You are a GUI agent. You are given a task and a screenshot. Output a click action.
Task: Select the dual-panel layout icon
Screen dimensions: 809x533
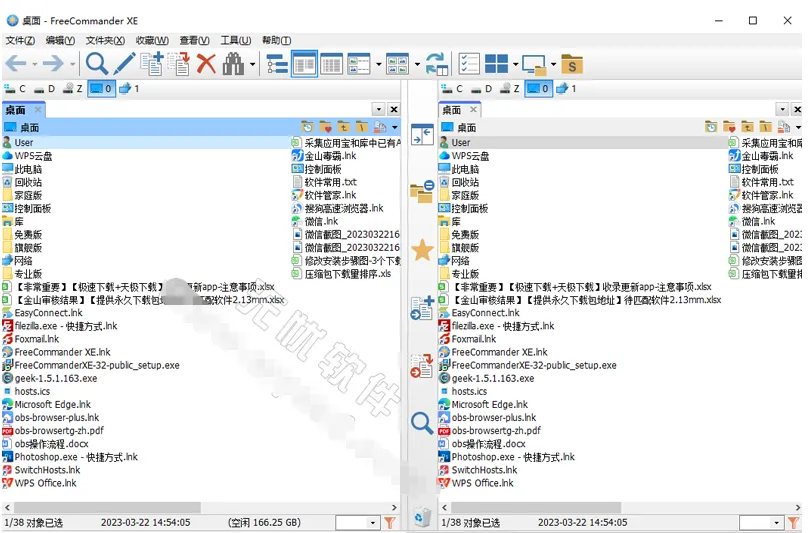(304, 64)
